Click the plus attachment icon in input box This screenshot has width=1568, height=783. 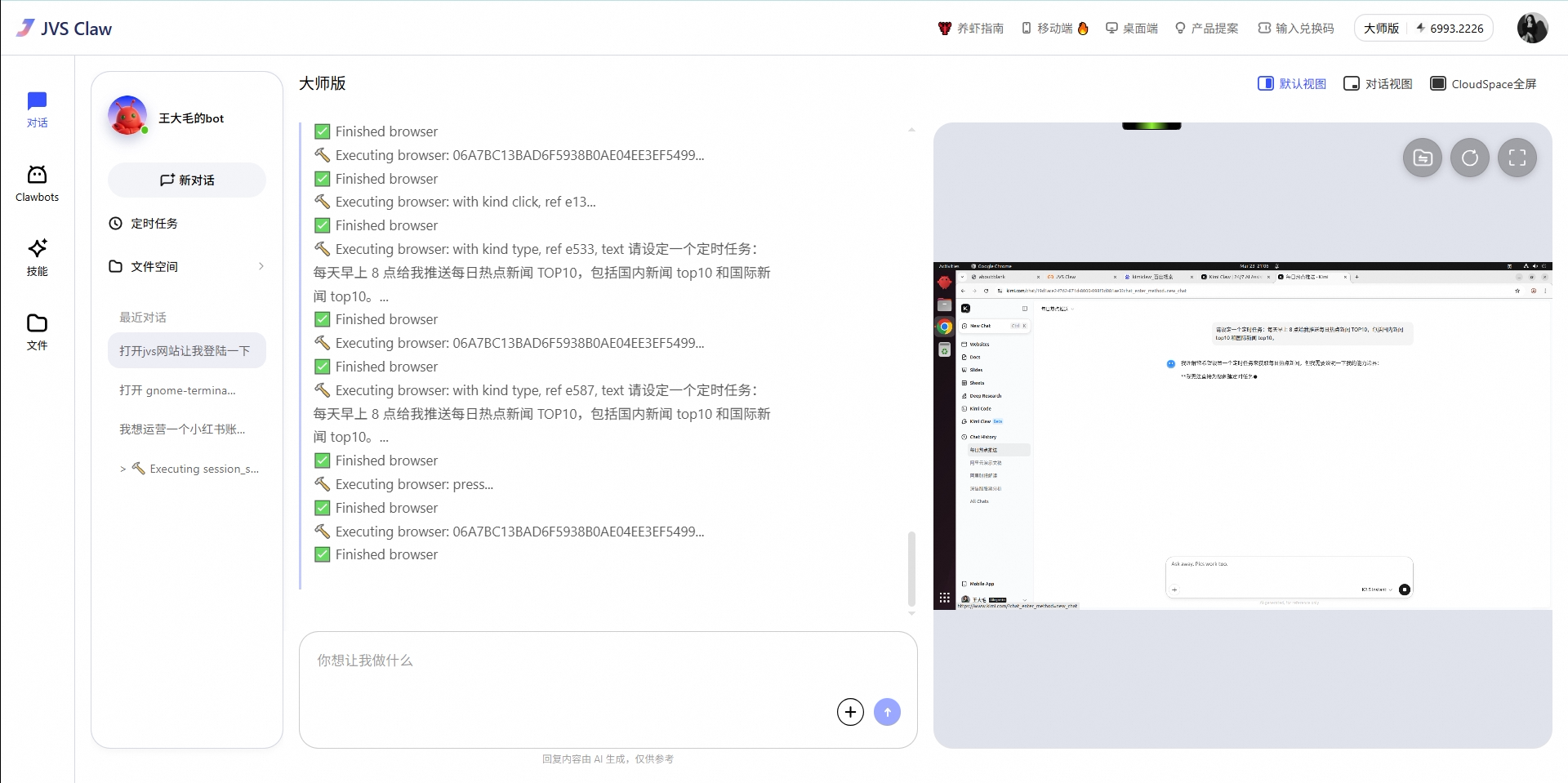(850, 712)
